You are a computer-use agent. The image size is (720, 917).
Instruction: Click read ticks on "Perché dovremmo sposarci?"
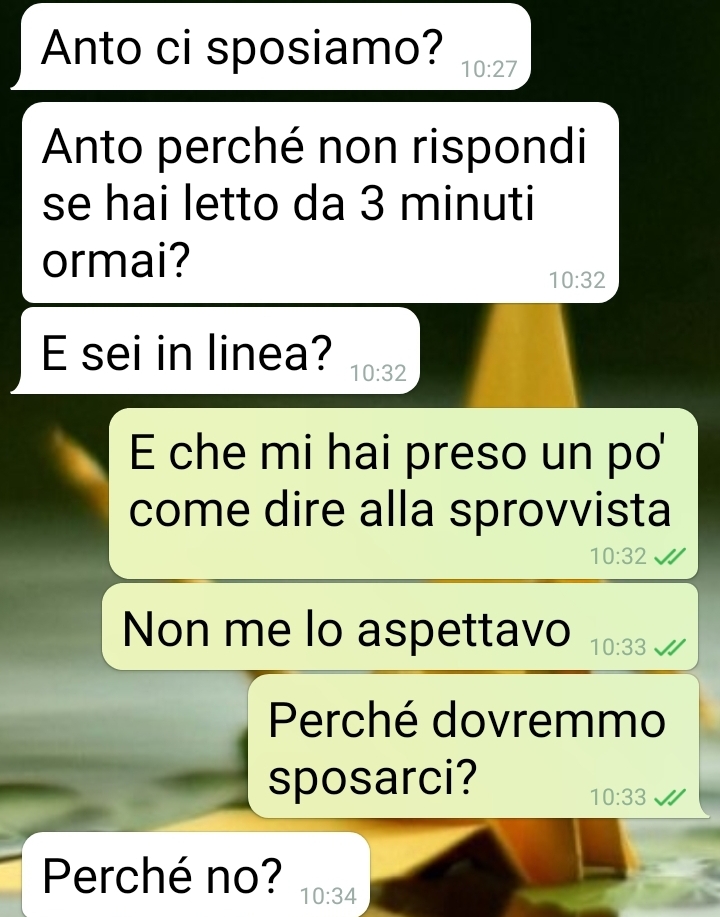click(669, 797)
